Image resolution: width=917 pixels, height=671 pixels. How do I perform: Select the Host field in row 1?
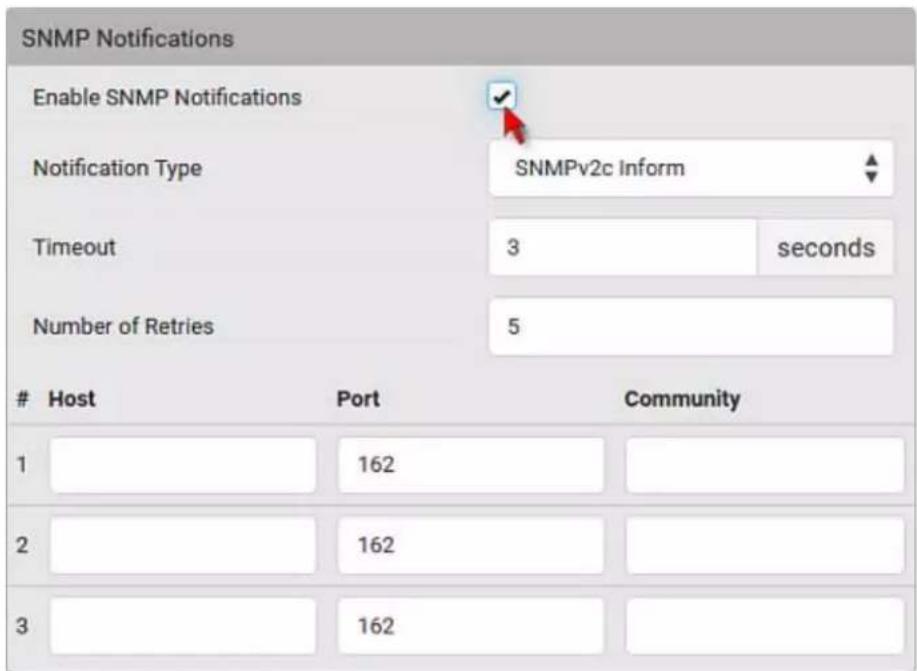click(183, 465)
